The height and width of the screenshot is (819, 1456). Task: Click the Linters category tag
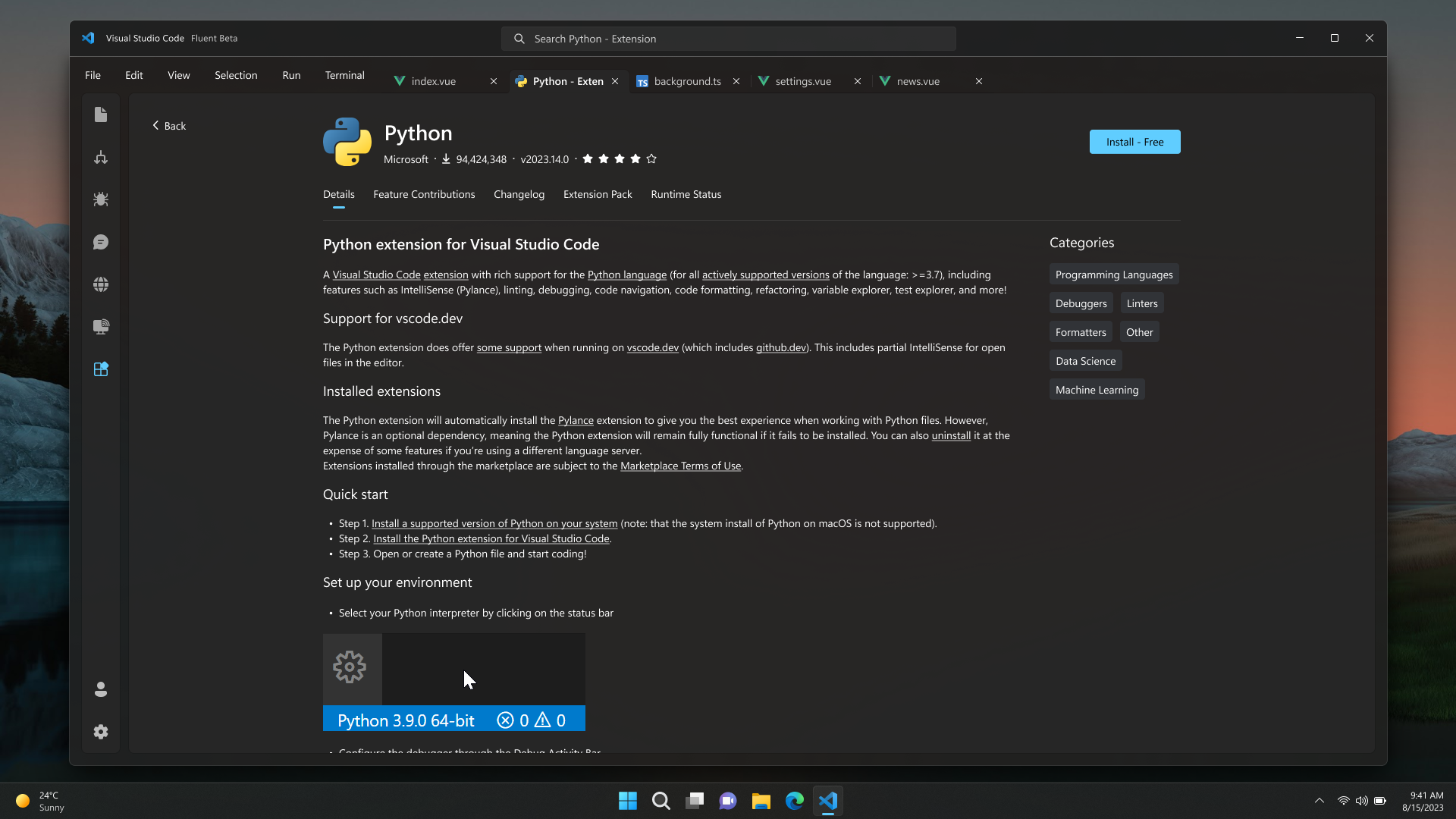[x=1142, y=303]
